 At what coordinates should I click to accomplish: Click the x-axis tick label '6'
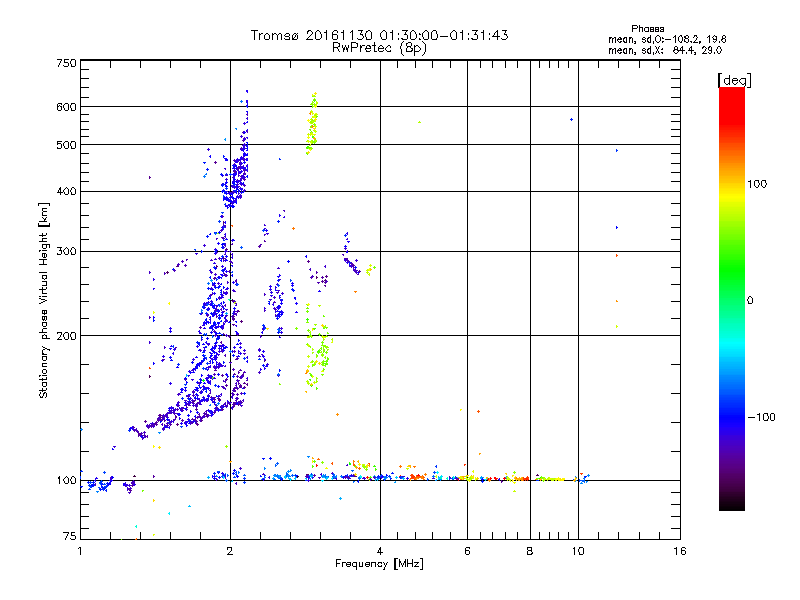467,551
